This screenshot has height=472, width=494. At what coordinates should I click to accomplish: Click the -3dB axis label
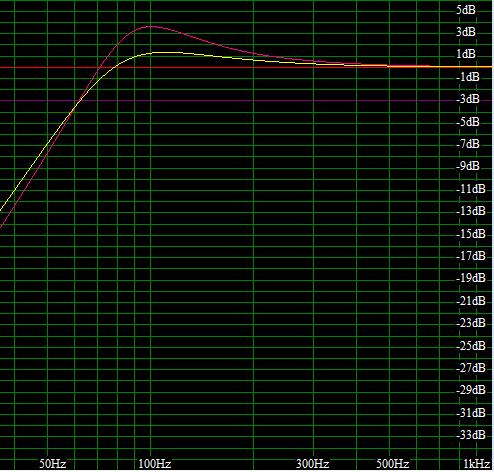pos(468,99)
